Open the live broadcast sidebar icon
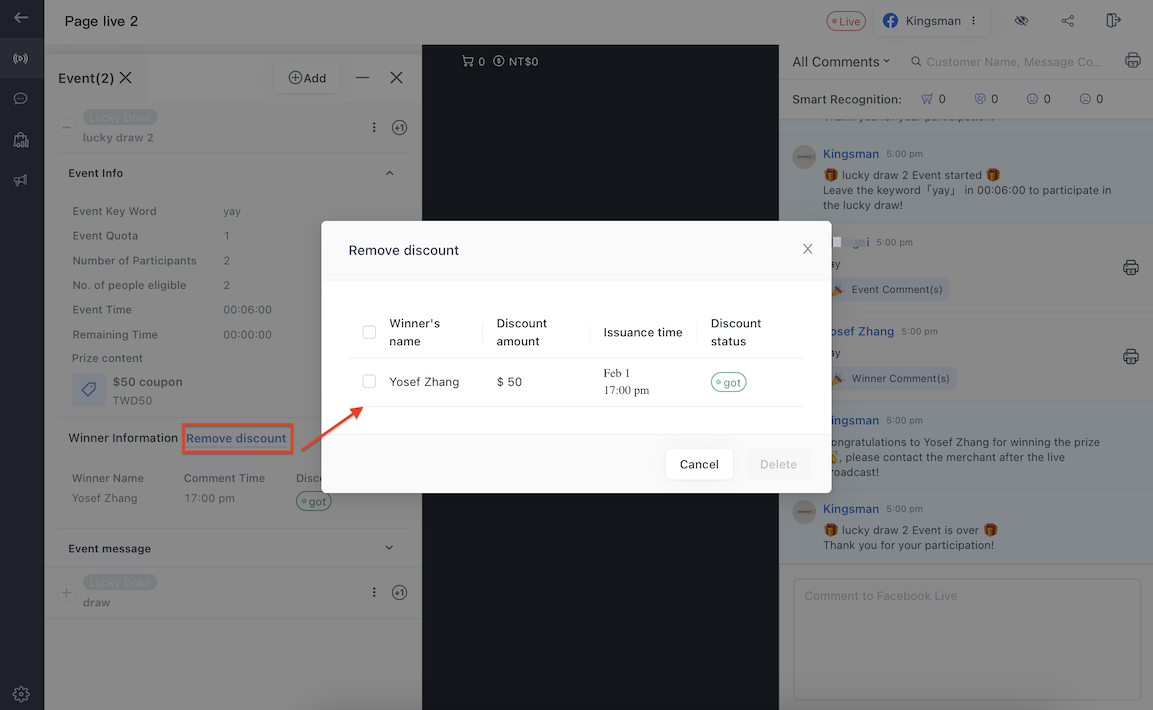This screenshot has width=1153, height=710. 21,59
